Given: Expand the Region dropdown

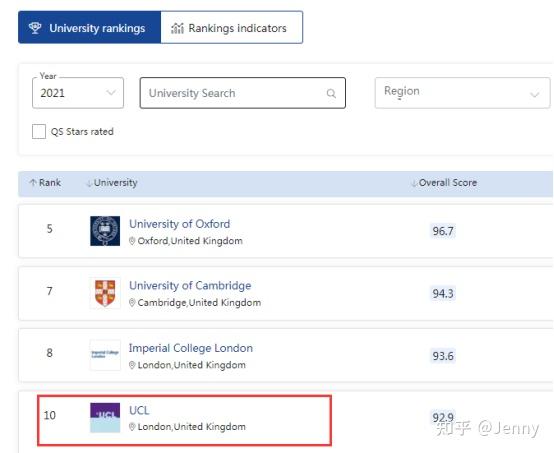Looking at the screenshot, I should pos(462,93).
